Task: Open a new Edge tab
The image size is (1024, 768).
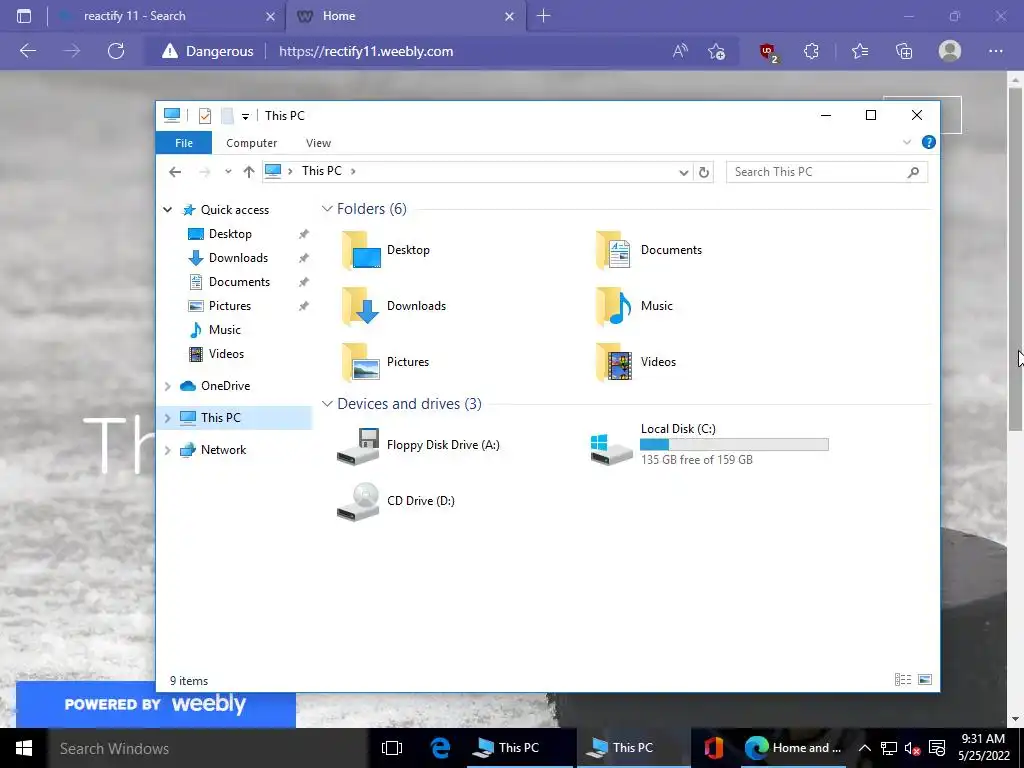Action: (543, 16)
